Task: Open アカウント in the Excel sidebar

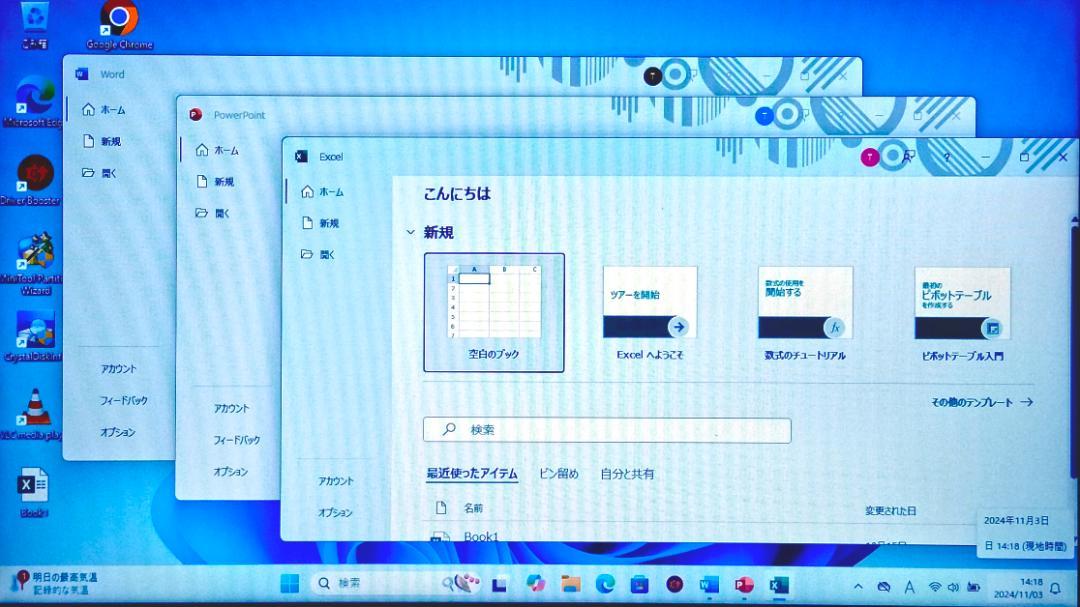Action: [x=335, y=481]
